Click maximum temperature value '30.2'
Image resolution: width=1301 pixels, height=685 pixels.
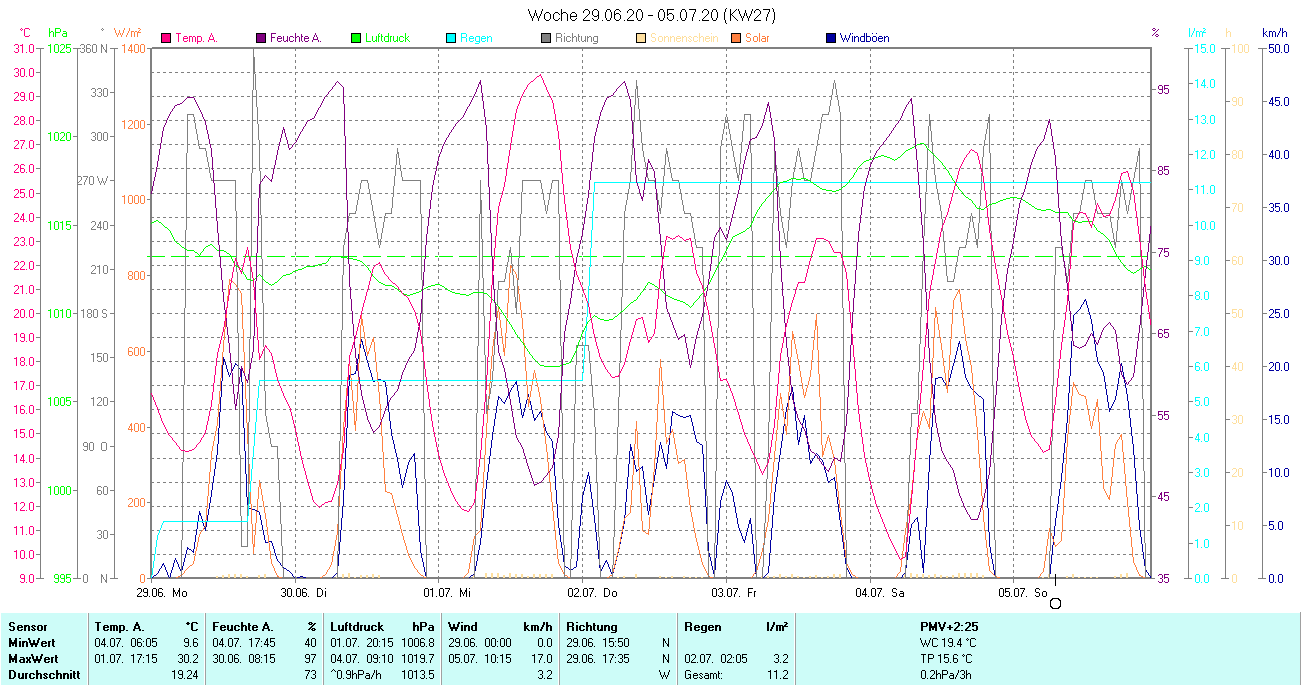[188, 658]
